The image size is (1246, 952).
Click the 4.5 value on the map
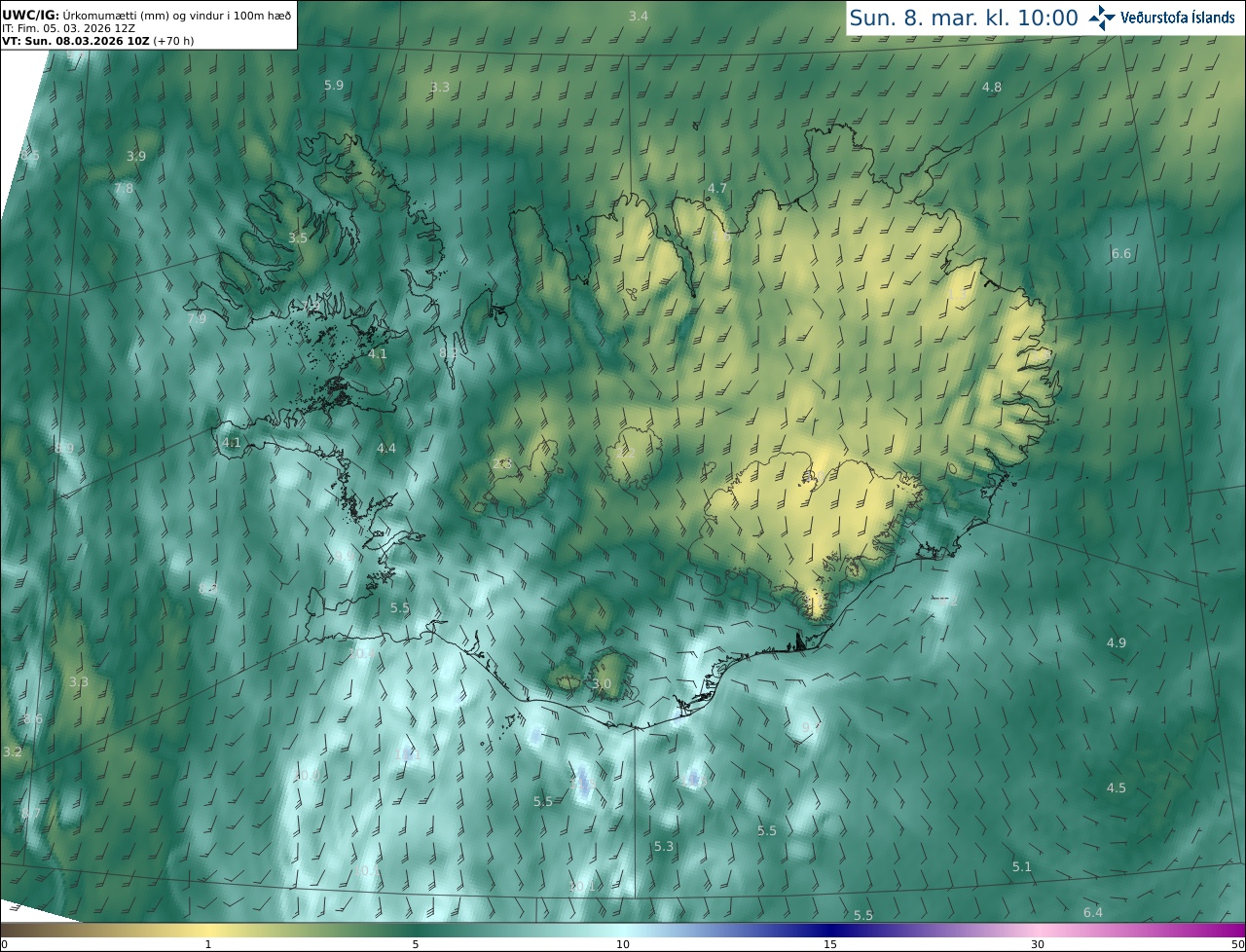pos(1117,787)
